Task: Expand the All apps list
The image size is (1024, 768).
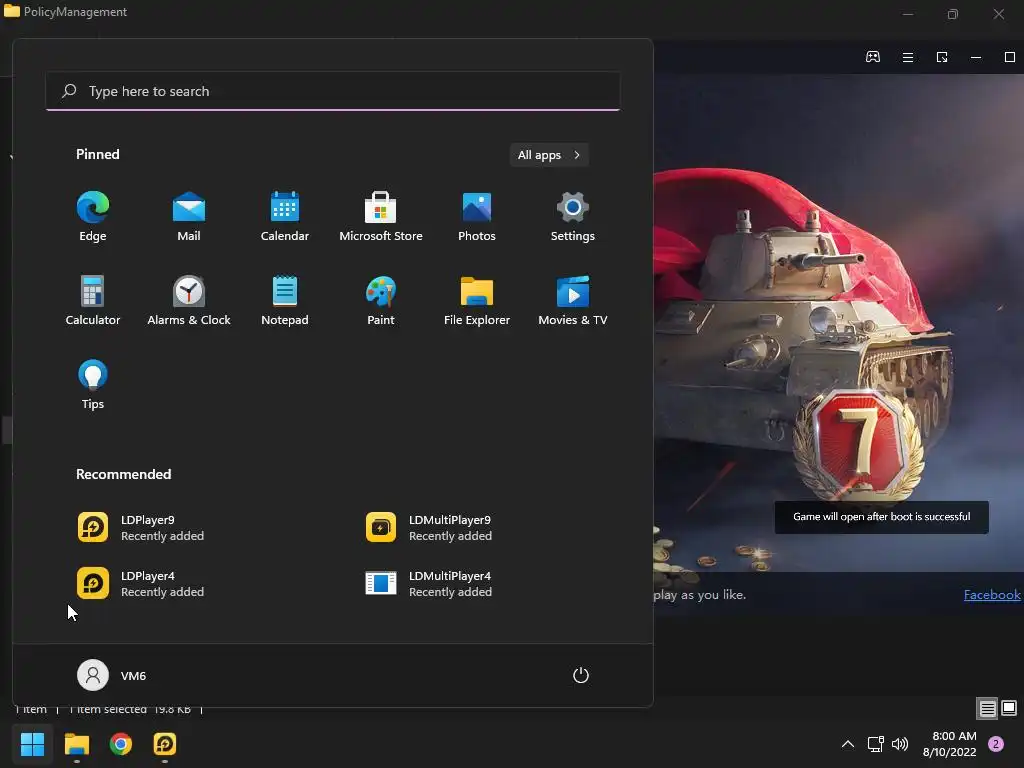Action: [x=549, y=155]
